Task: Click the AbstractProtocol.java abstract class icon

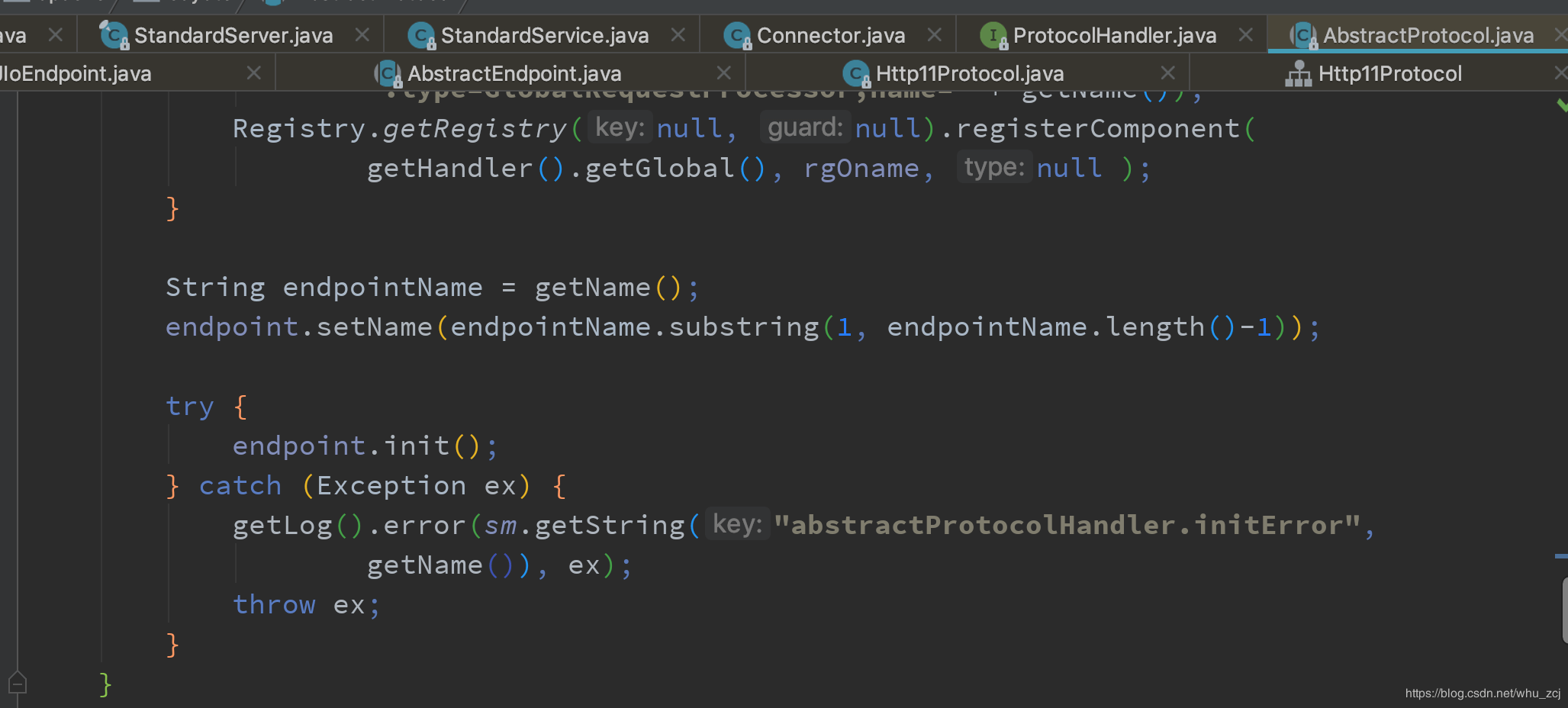Action: (x=1303, y=35)
